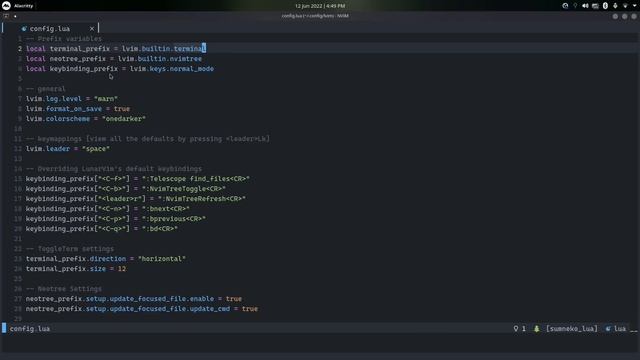640x360 pixels.
Task: Open the volume speaker tray icon
Action: pos(585,6)
